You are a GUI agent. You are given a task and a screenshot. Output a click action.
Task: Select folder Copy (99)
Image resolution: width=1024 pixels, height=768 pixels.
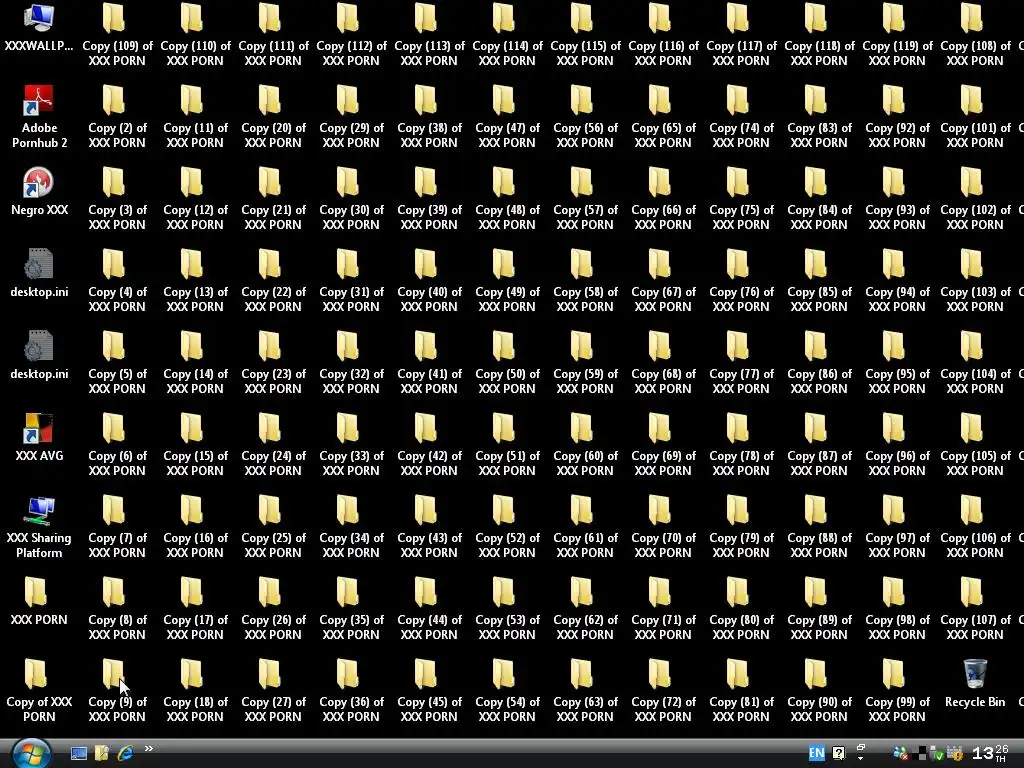pos(897,691)
